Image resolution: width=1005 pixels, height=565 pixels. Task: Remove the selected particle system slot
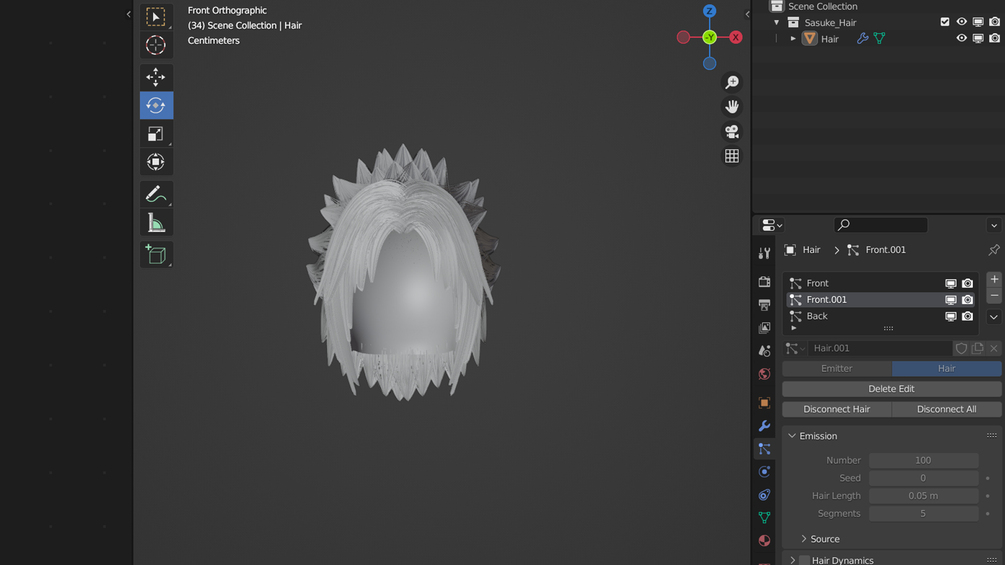tap(993, 296)
